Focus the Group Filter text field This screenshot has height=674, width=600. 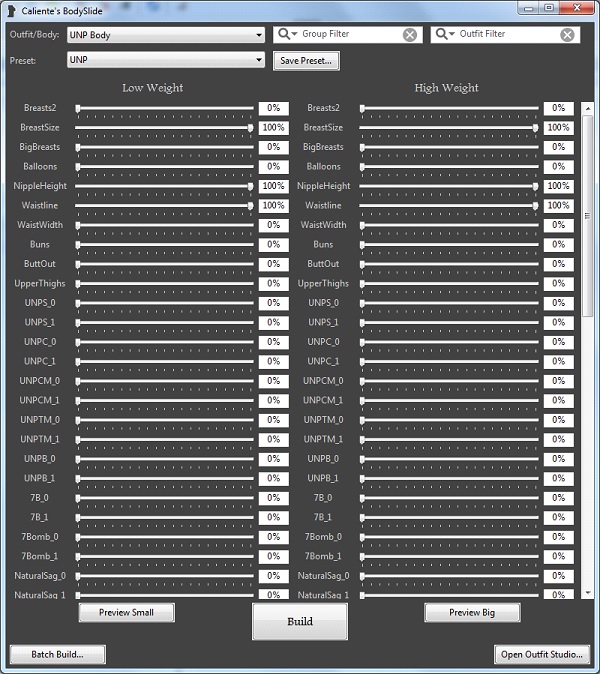point(350,34)
